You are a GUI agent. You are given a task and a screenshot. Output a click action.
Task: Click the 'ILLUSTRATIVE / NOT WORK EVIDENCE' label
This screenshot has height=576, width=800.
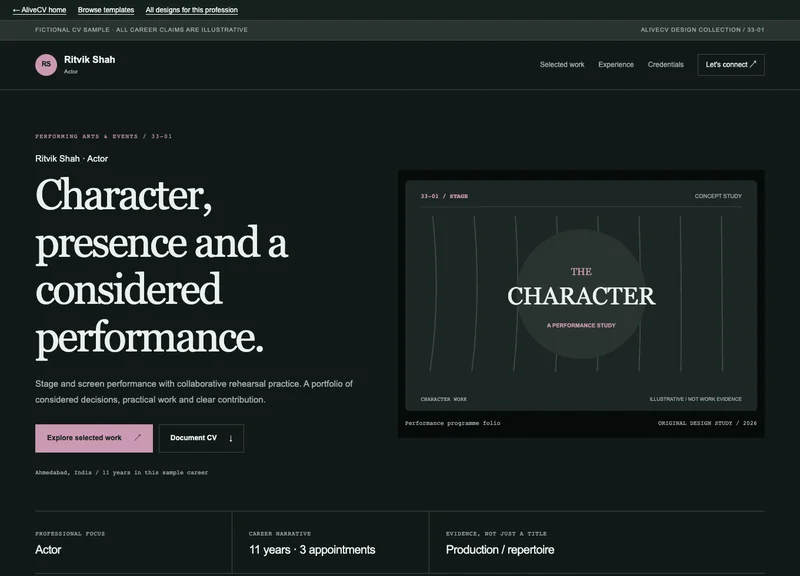695,399
